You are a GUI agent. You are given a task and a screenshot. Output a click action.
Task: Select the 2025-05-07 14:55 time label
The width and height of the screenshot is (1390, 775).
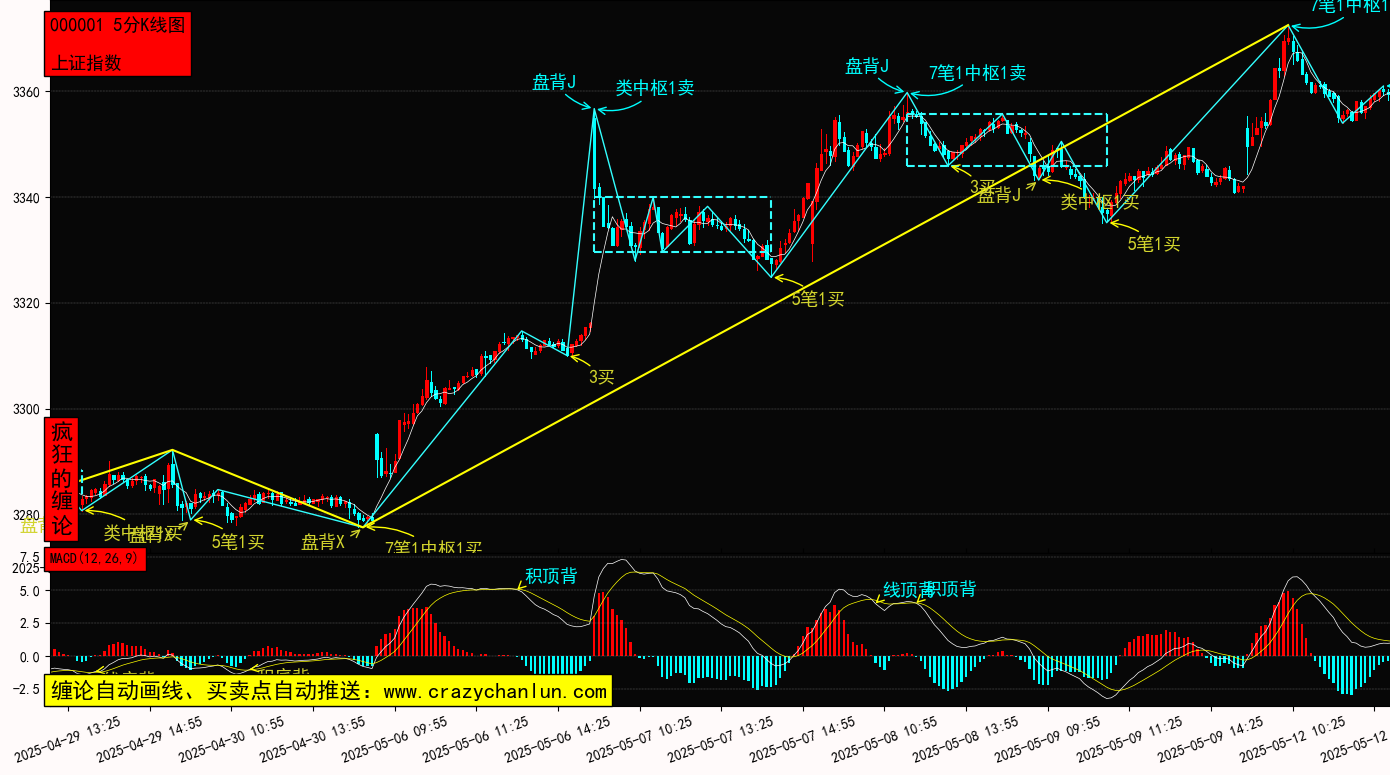coord(804,738)
